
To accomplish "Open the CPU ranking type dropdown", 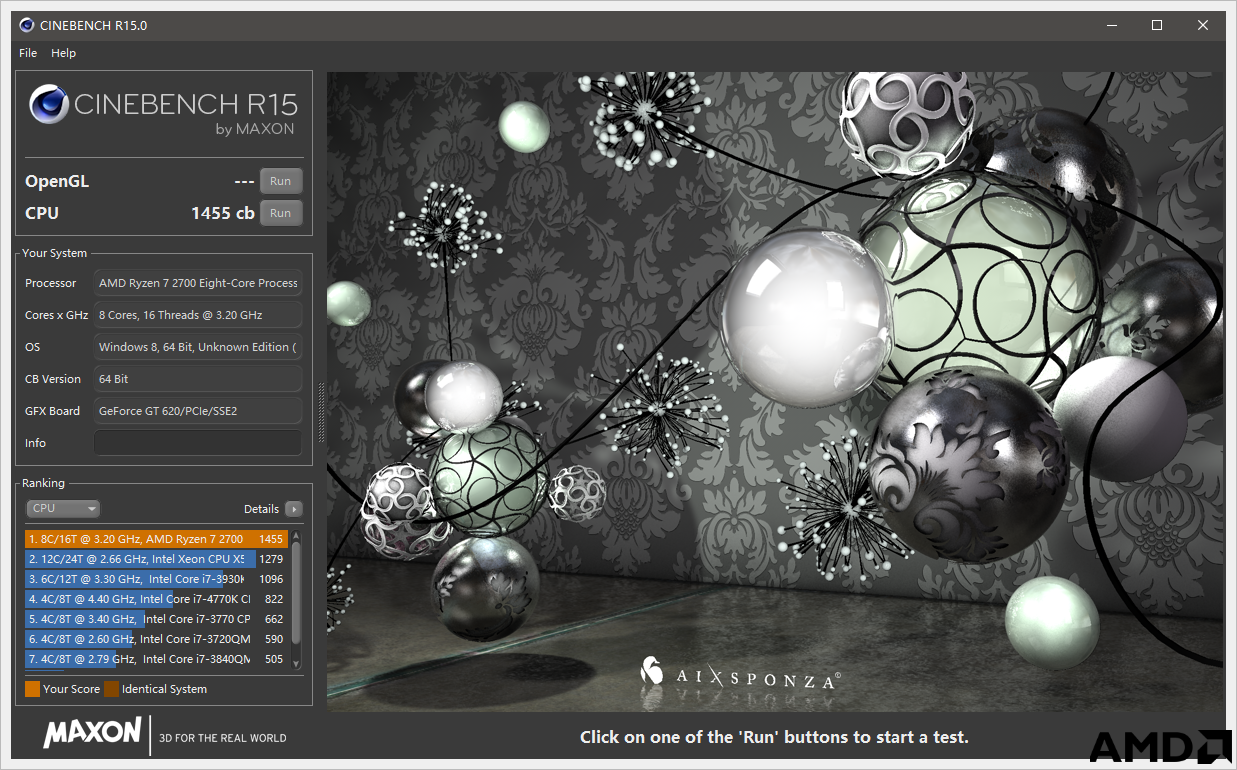I will pos(63,508).
